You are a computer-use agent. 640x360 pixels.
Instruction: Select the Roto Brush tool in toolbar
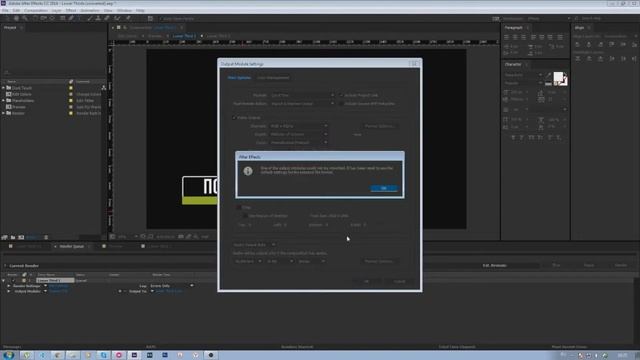coord(117,18)
